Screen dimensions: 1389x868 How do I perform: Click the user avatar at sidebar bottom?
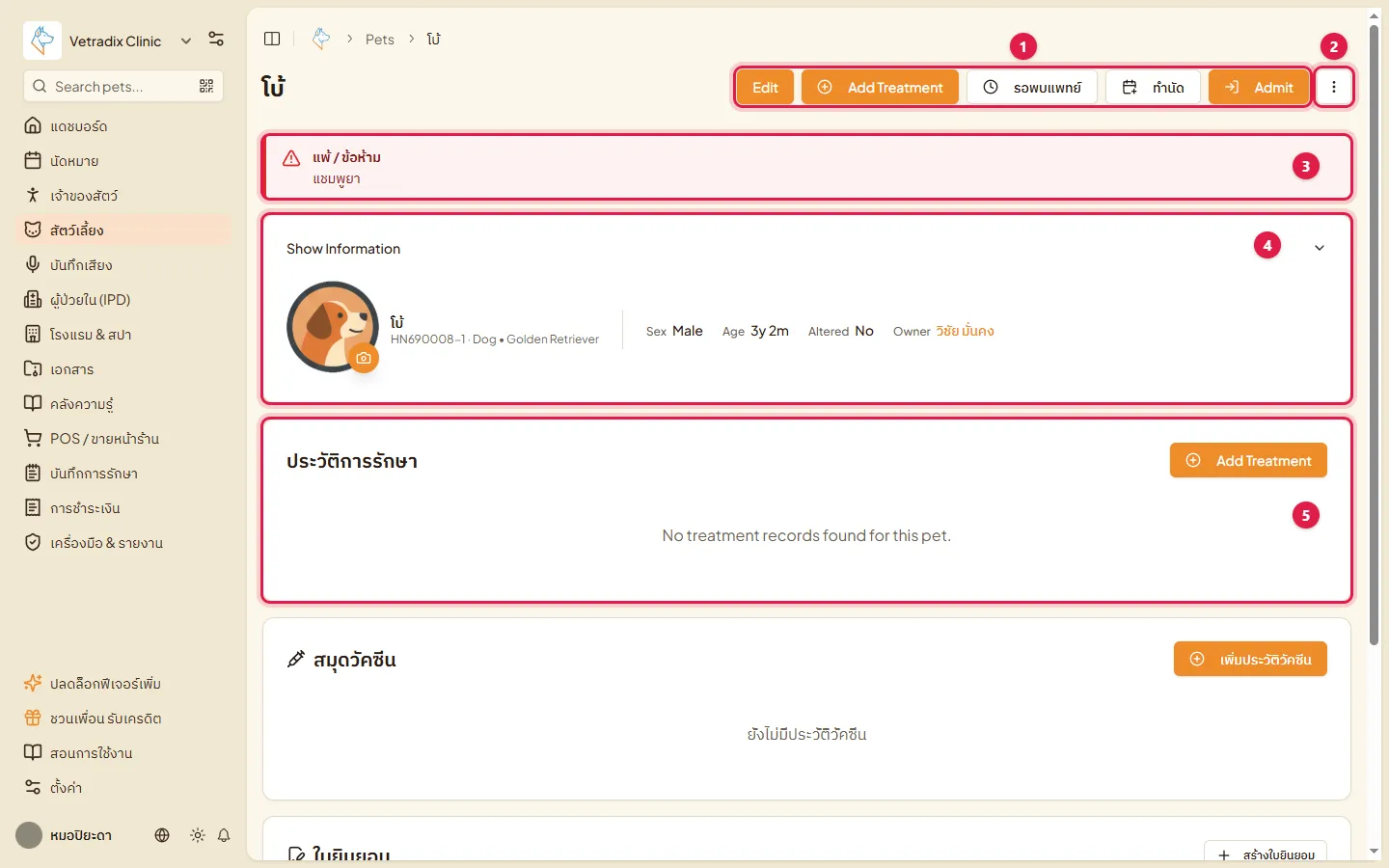tap(29, 835)
